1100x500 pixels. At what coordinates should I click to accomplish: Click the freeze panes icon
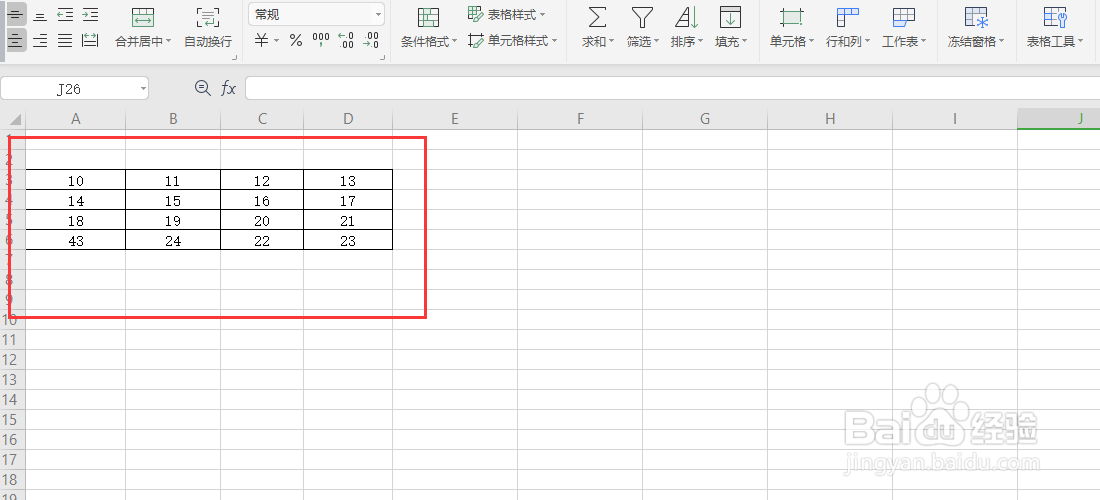click(x=976, y=18)
